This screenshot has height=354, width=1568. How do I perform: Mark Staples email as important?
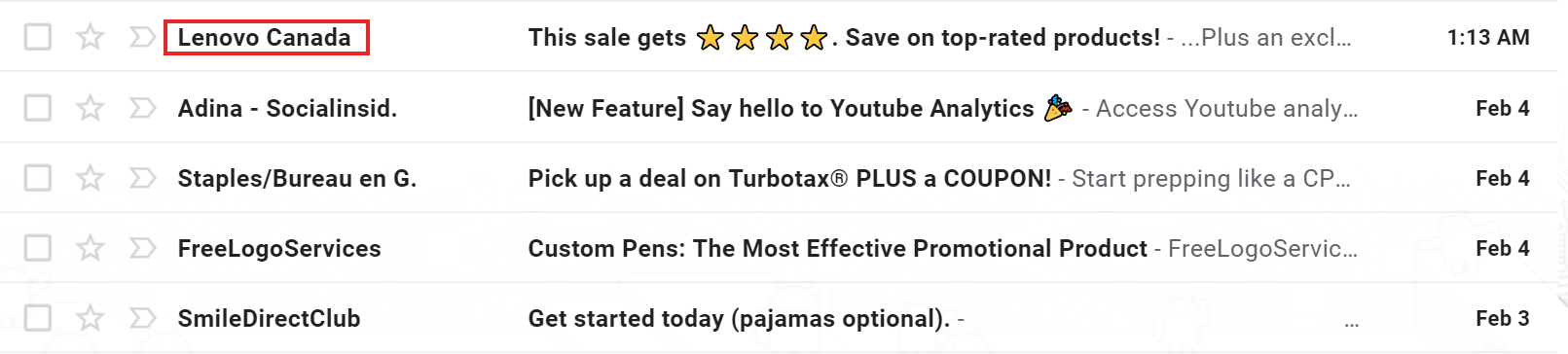click(142, 178)
